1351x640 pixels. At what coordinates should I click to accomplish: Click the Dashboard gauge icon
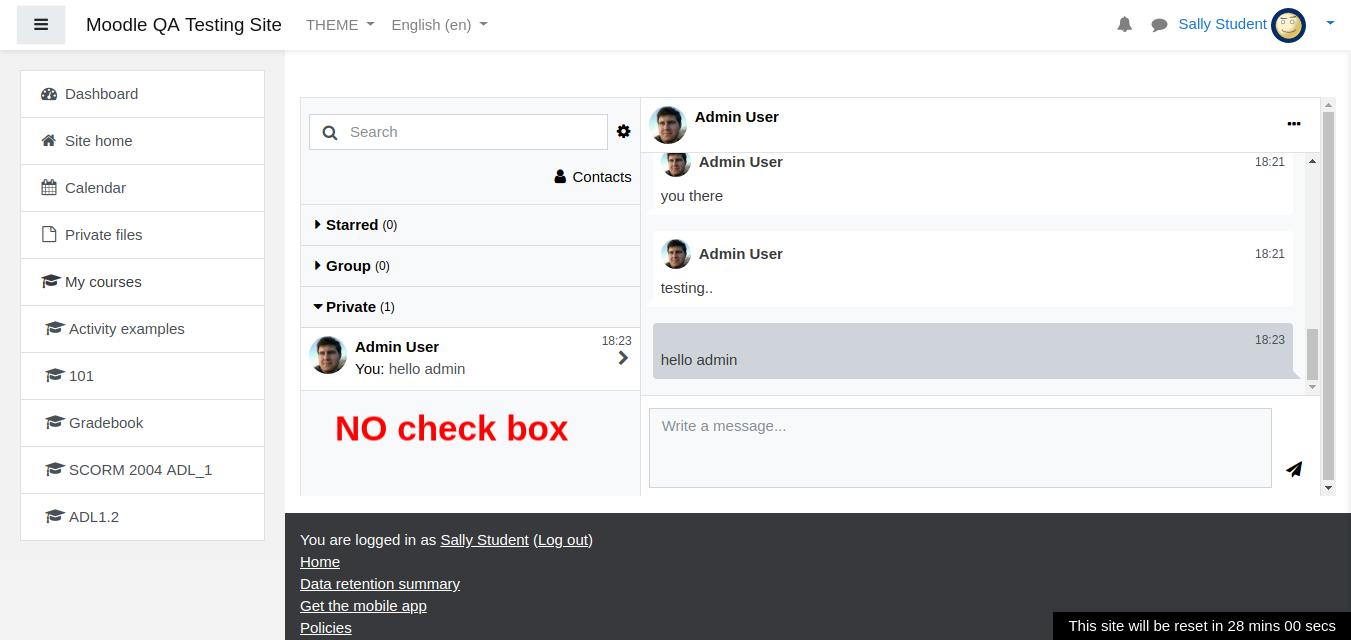(x=49, y=94)
